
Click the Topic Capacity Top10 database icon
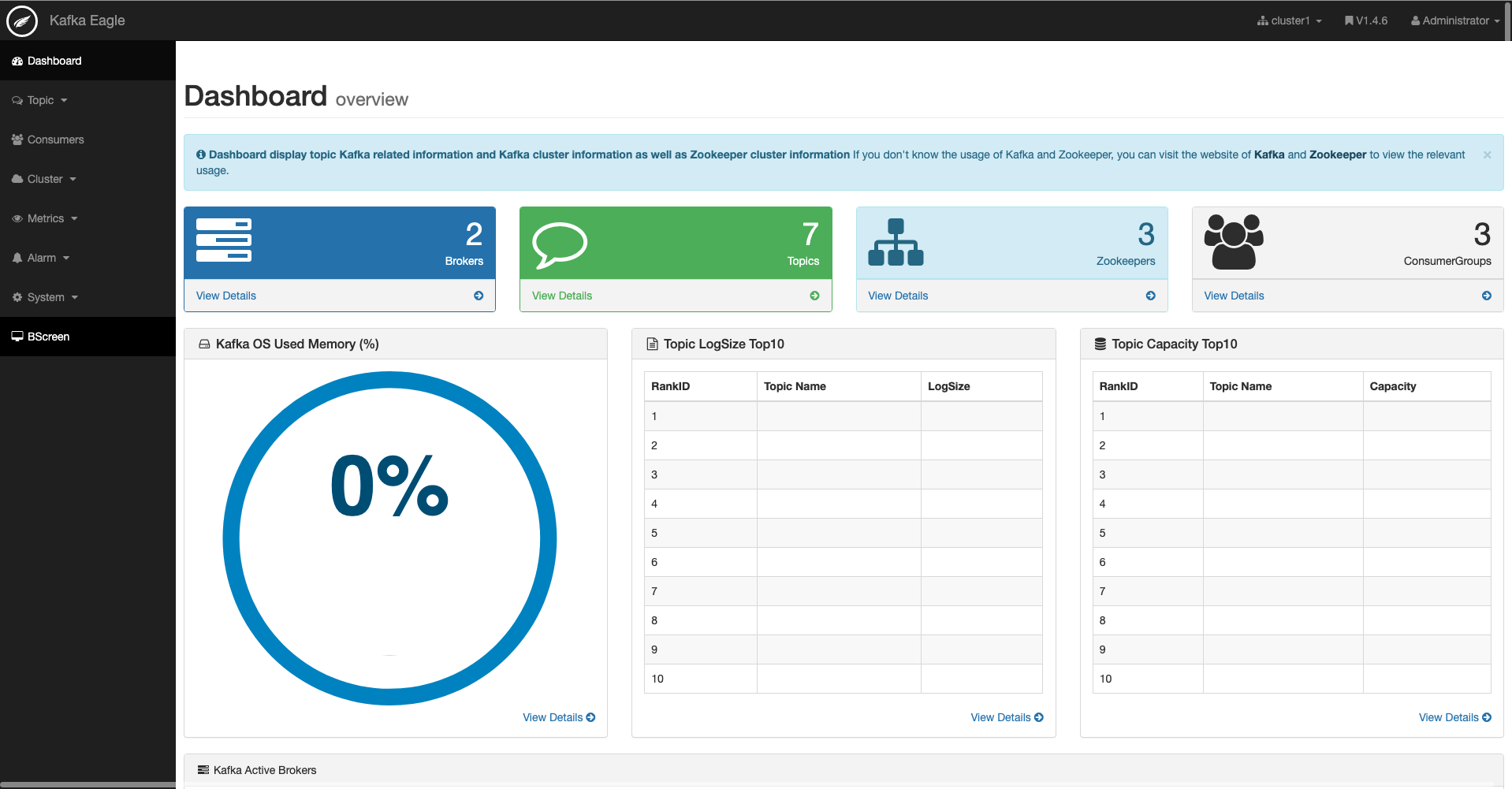[x=1100, y=344]
